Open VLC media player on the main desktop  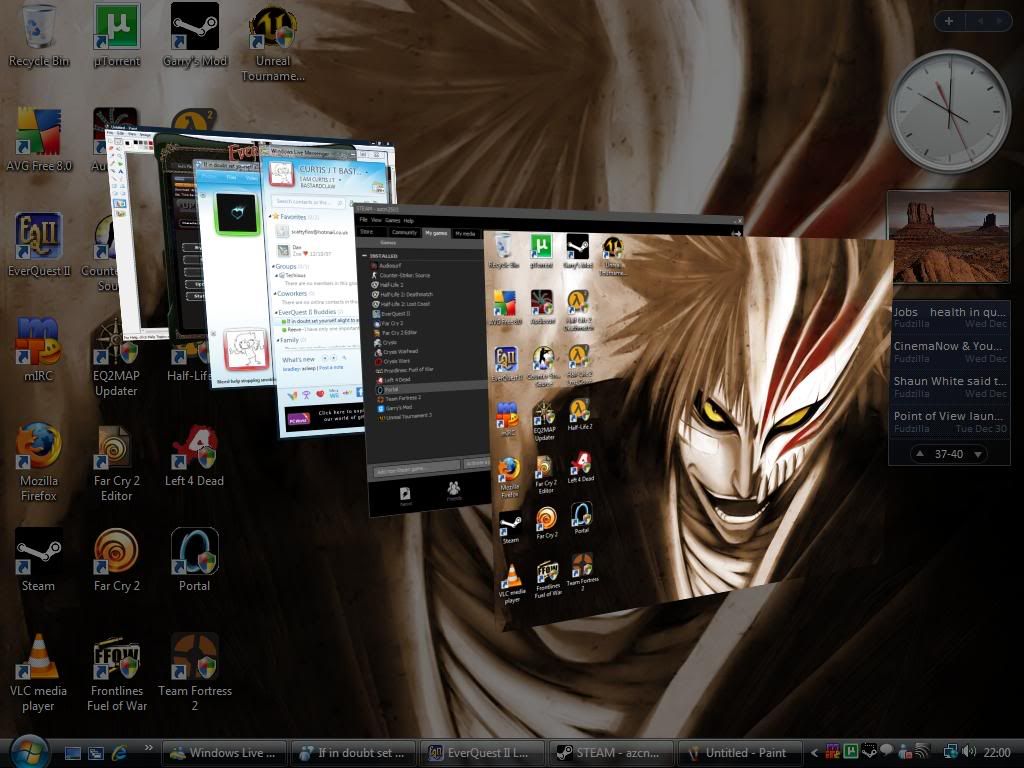[39, 673]
